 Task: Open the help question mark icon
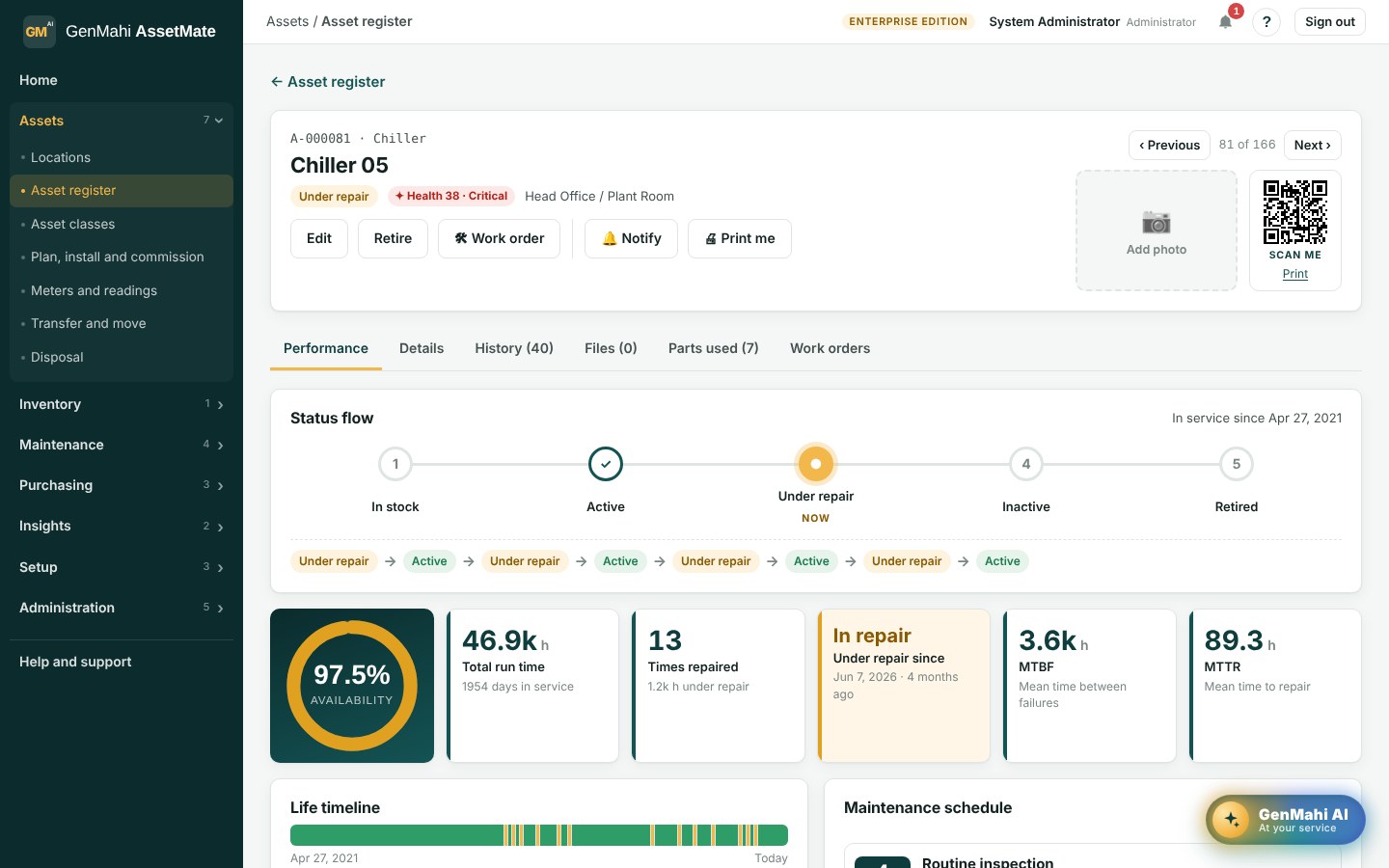point(1266,21)
